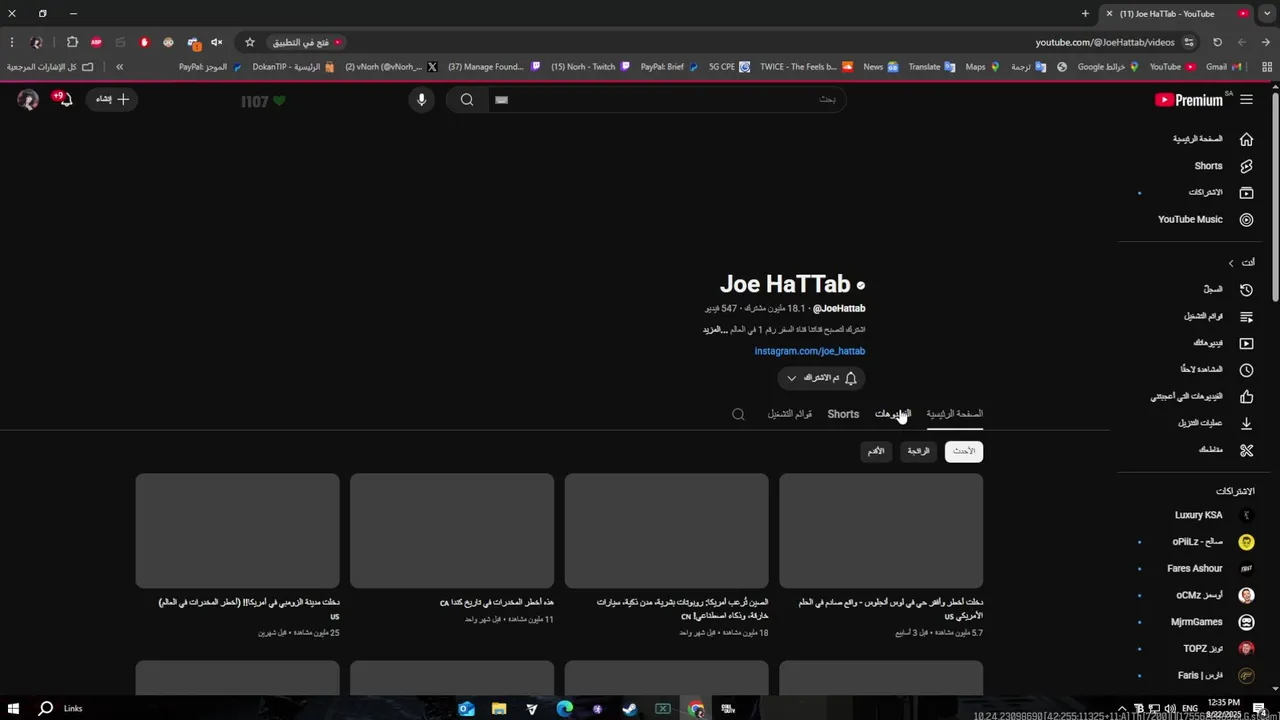Click the Joe HaTTab channel name

(785, 284)
